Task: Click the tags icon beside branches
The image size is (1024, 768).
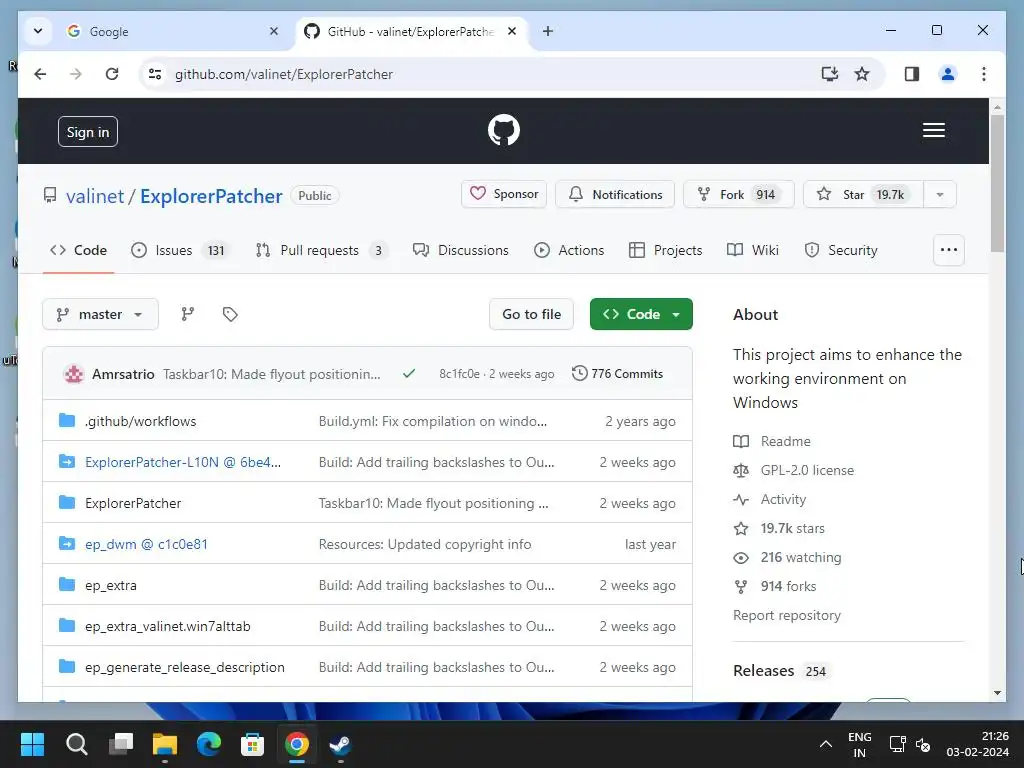Action: tap(230, 314)
